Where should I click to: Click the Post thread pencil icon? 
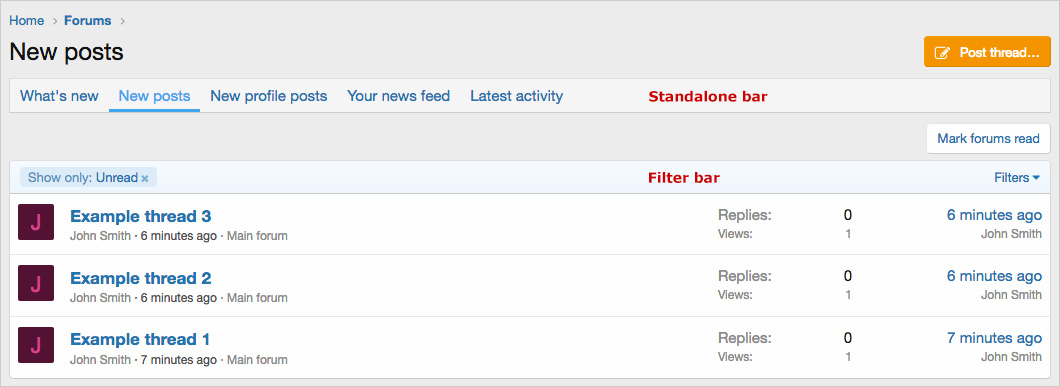pyautogui.click(x=942, y=53)
